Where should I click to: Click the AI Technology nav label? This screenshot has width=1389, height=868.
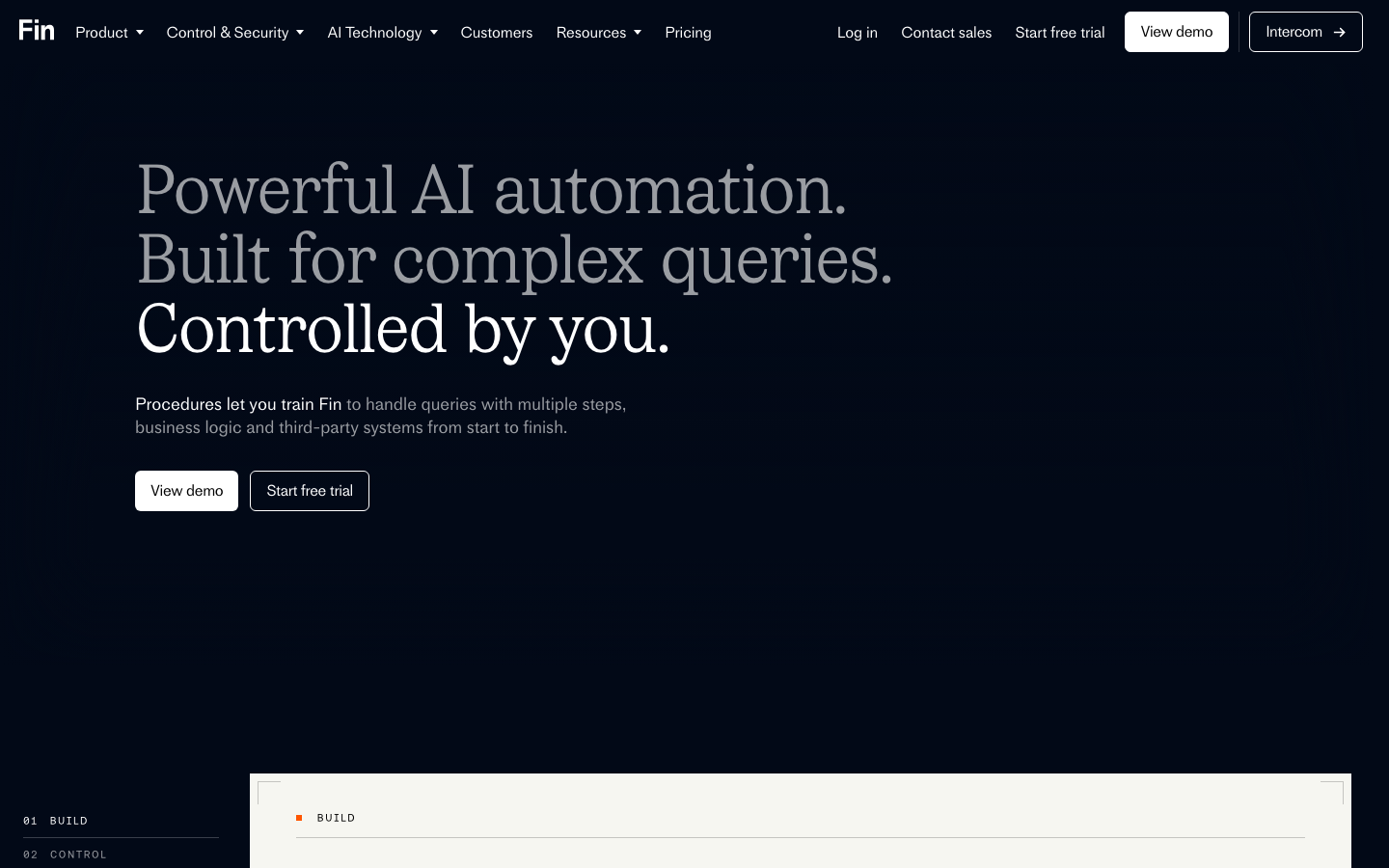(374, 33)
